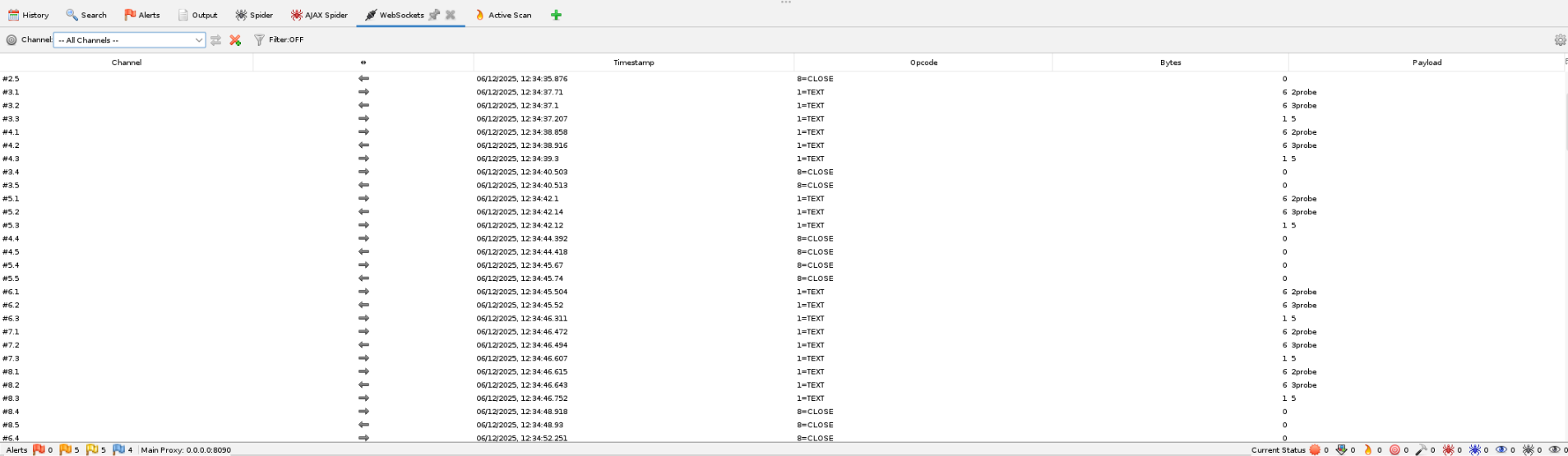Click the direction arrow in row #3.2
This screenshot has width=1568, height=456.
coord(363,105)
